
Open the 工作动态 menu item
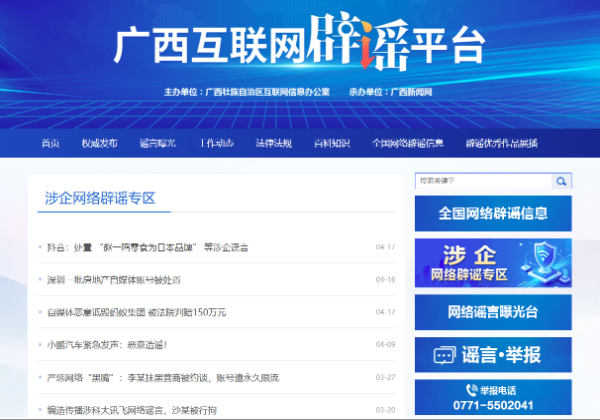pyautogui.click(x=215, y=143)
